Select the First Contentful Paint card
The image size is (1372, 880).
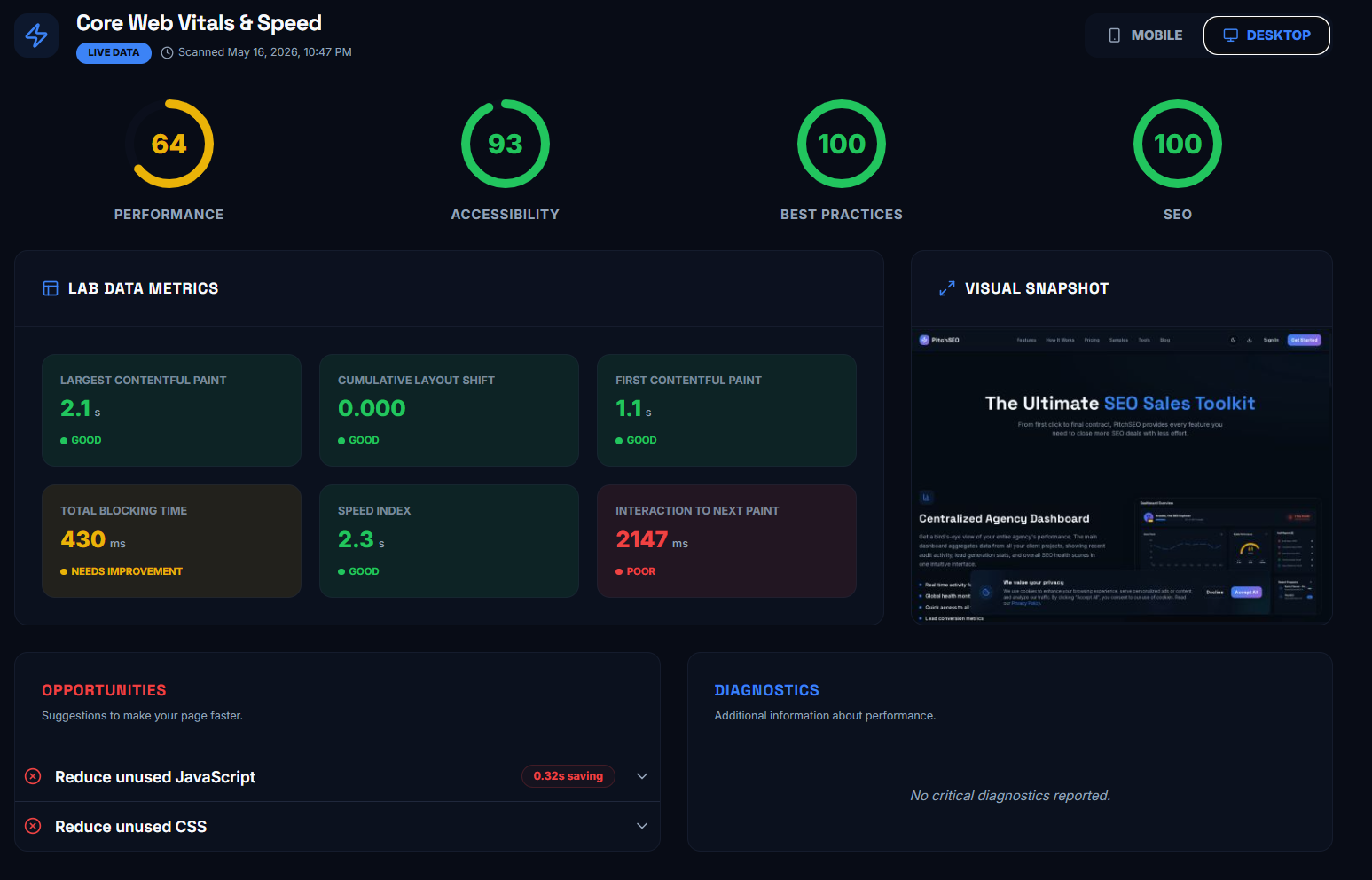(x=726, y=410)
